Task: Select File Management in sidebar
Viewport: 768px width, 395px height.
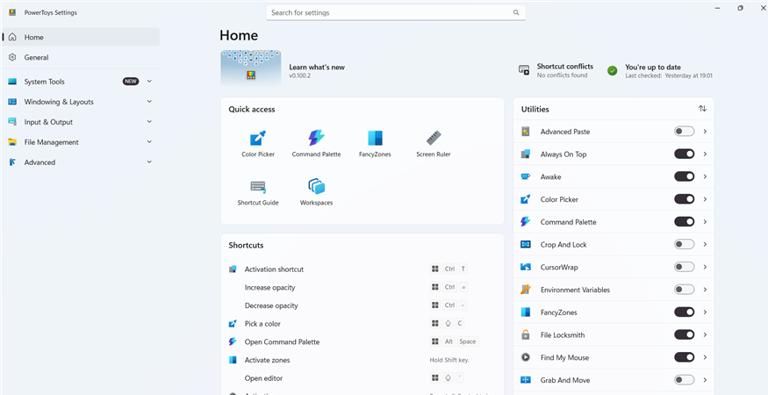Action: click(81, 142)
